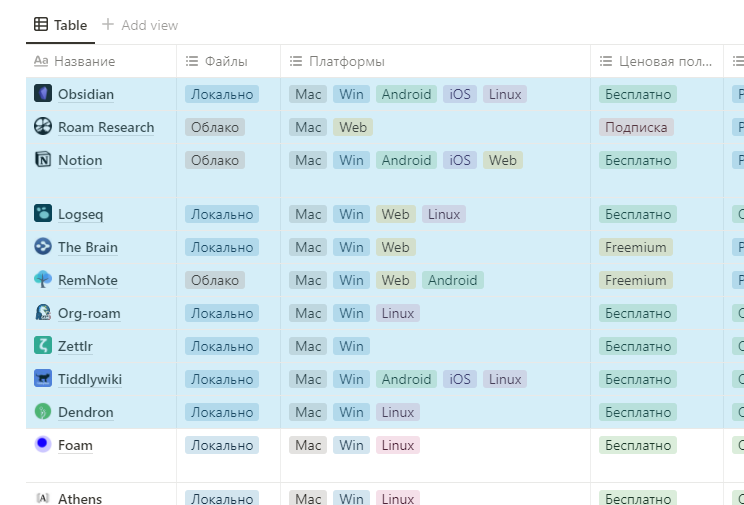Screen dimensions: 744x505
Task: Click the Notion page icon
Action: coord(43,159)
